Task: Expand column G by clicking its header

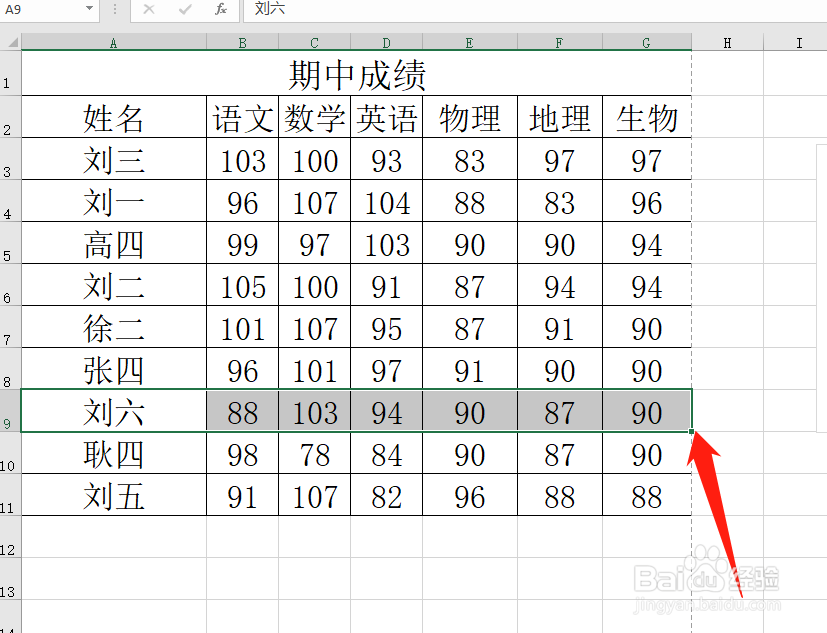Action: pyautogui.click(x=645, y=42)
